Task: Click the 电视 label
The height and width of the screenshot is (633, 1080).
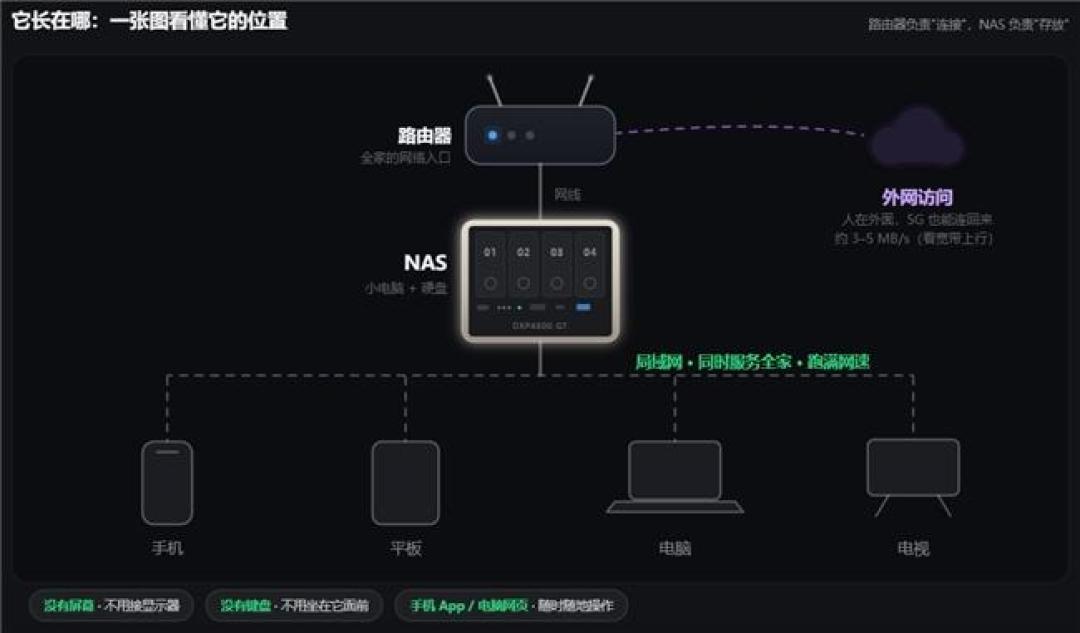Action: point(913,548)
